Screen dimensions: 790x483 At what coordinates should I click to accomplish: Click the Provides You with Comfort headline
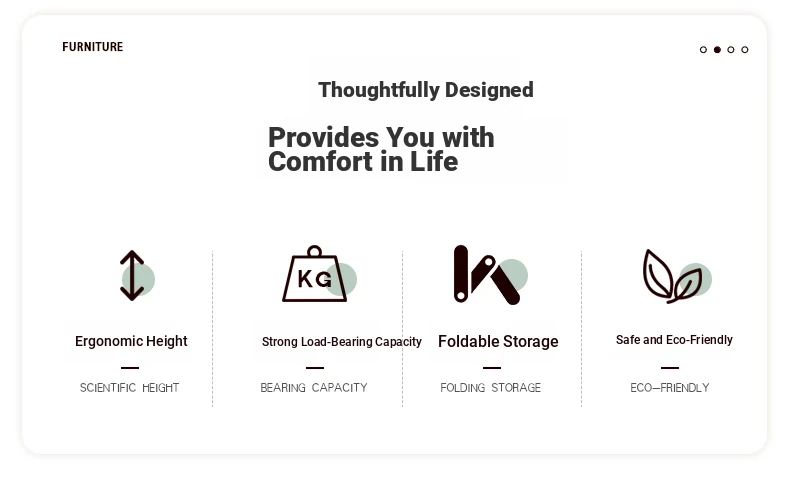pos(381,149)
